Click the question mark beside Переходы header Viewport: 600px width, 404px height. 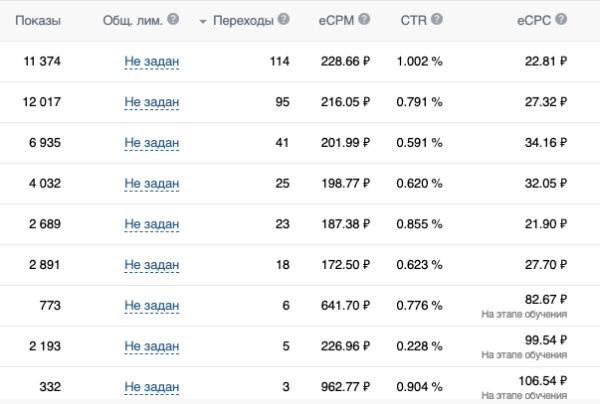[284, 20]
